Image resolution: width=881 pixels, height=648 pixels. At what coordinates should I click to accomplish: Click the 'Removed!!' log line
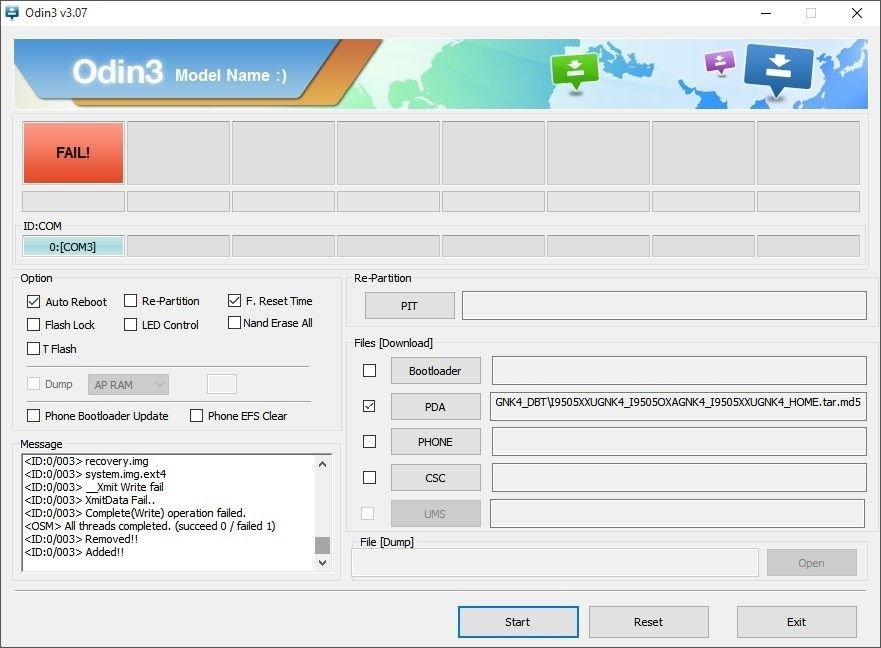coord(81,539)
